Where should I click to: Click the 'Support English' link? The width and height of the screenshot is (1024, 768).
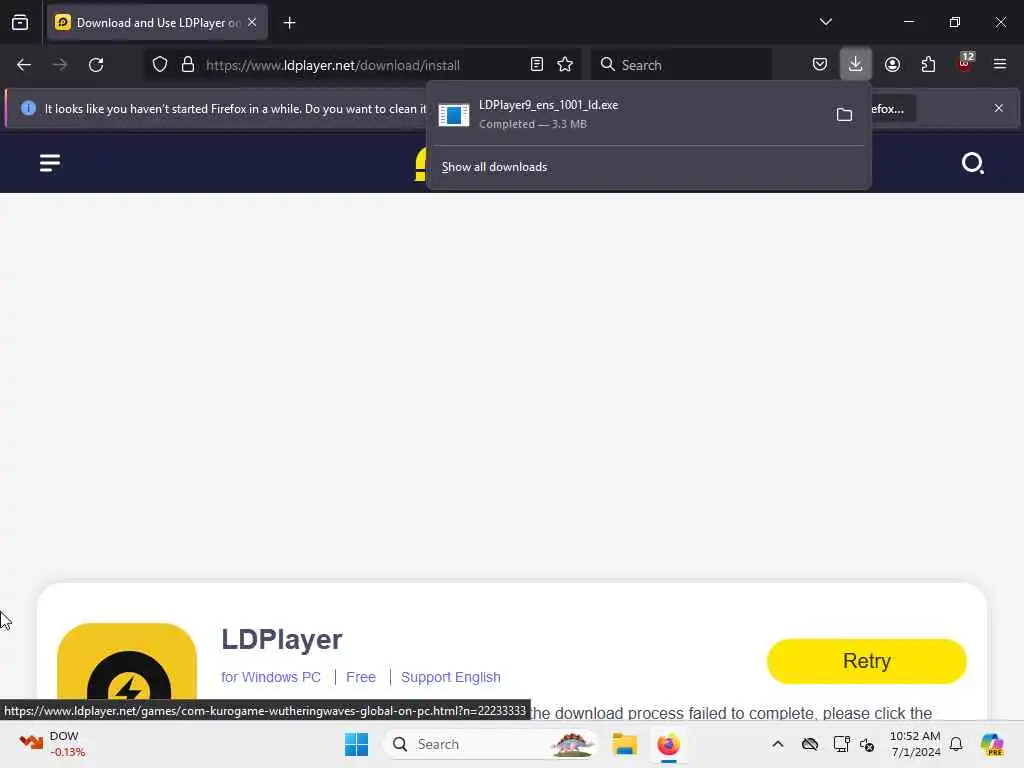[x=451, y=677]
